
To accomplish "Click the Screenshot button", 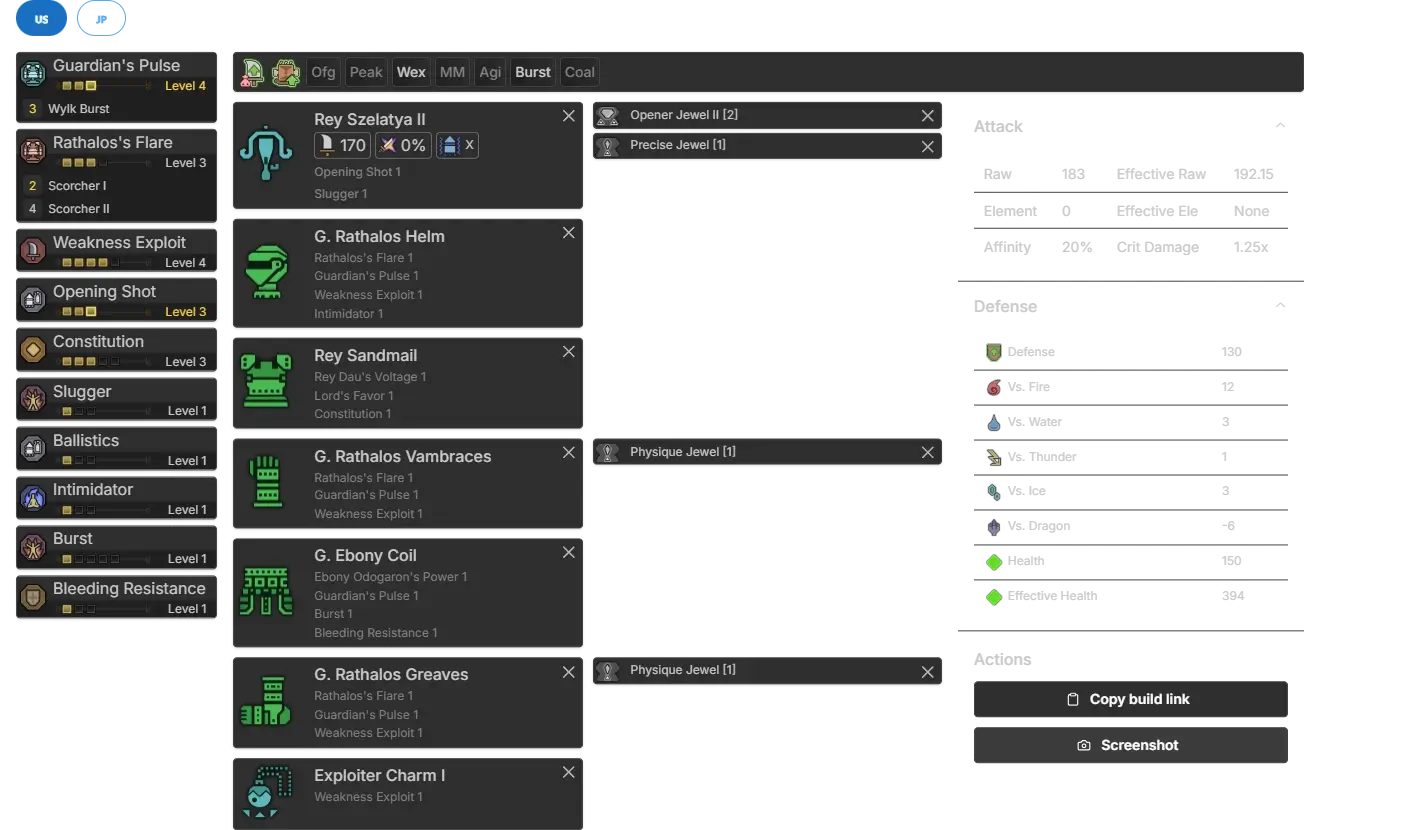I will pos(1128,745).
